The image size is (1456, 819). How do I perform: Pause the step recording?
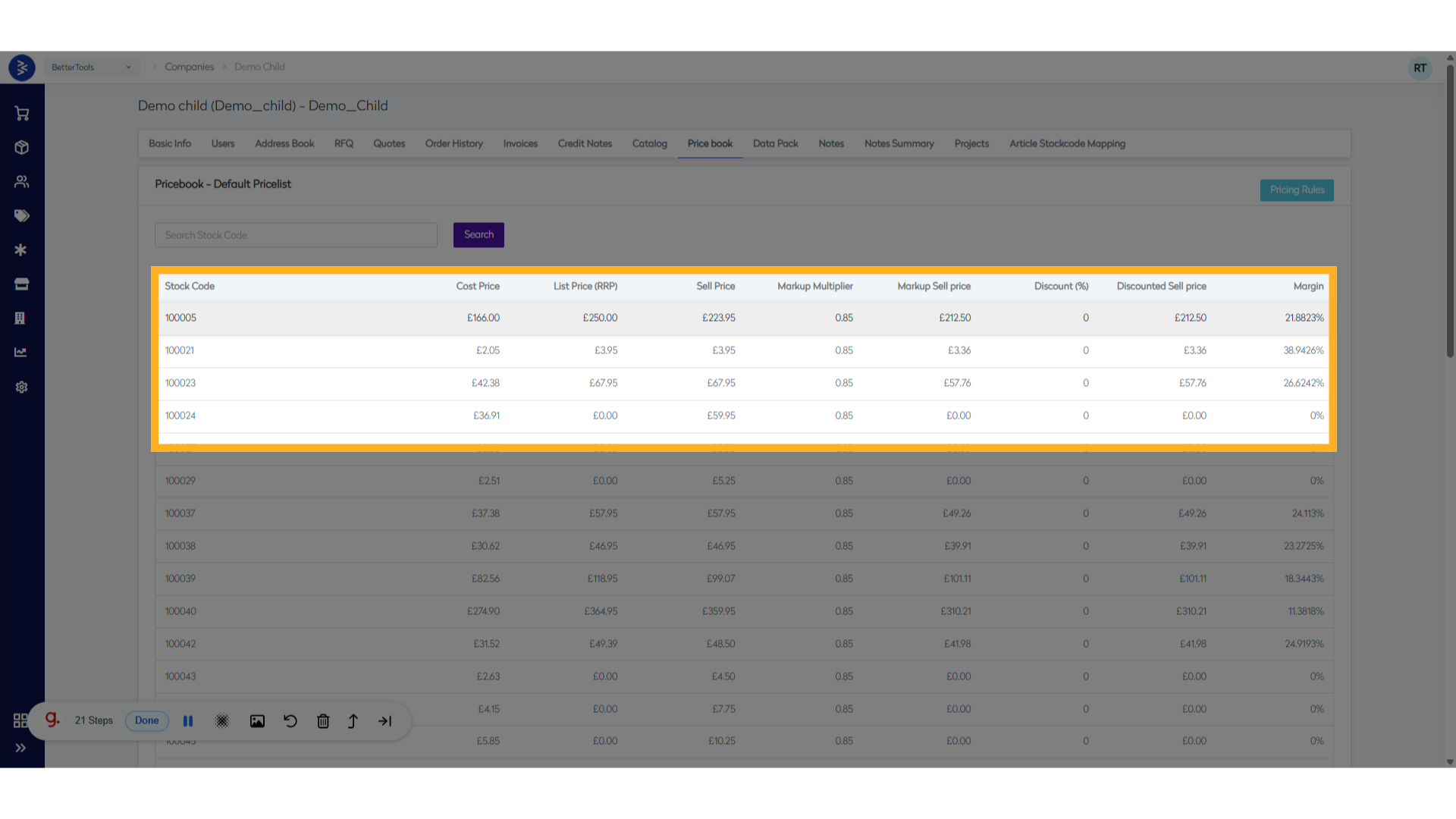[x=188, y=721]
